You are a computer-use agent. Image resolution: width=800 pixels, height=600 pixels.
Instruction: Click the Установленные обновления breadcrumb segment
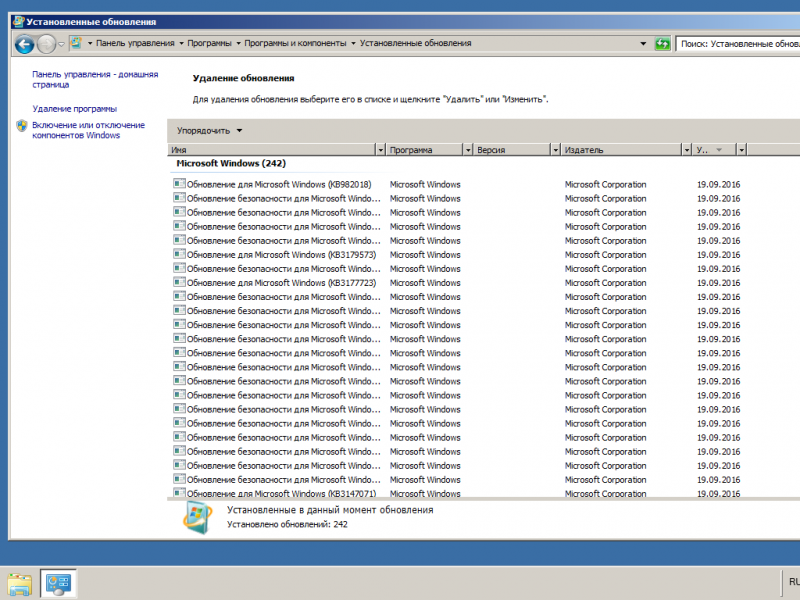pyautogui.click(x=415, y=43)
